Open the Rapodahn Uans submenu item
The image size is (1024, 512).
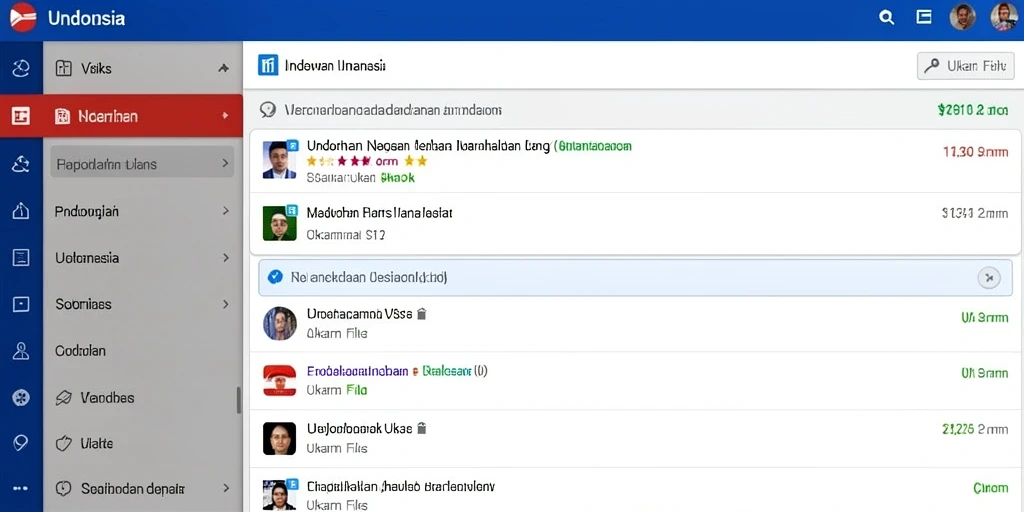coord(142,163)
